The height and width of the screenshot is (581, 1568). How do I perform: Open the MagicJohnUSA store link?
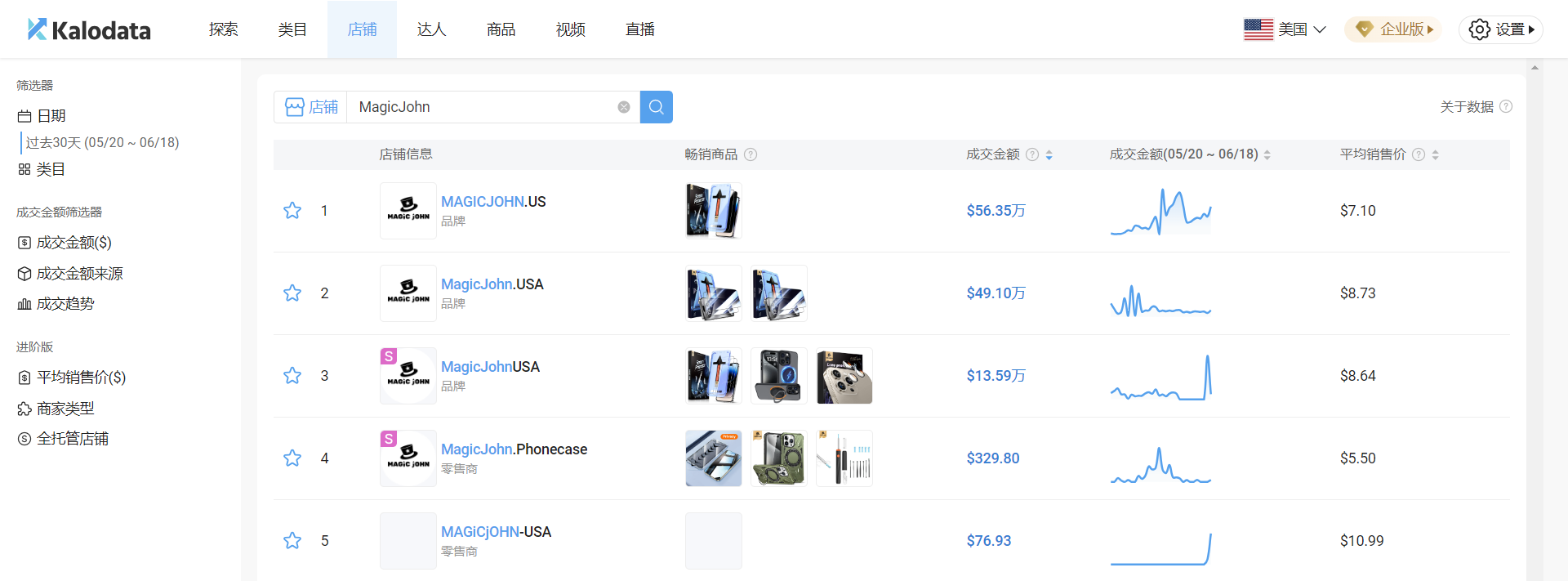point(490,367)
